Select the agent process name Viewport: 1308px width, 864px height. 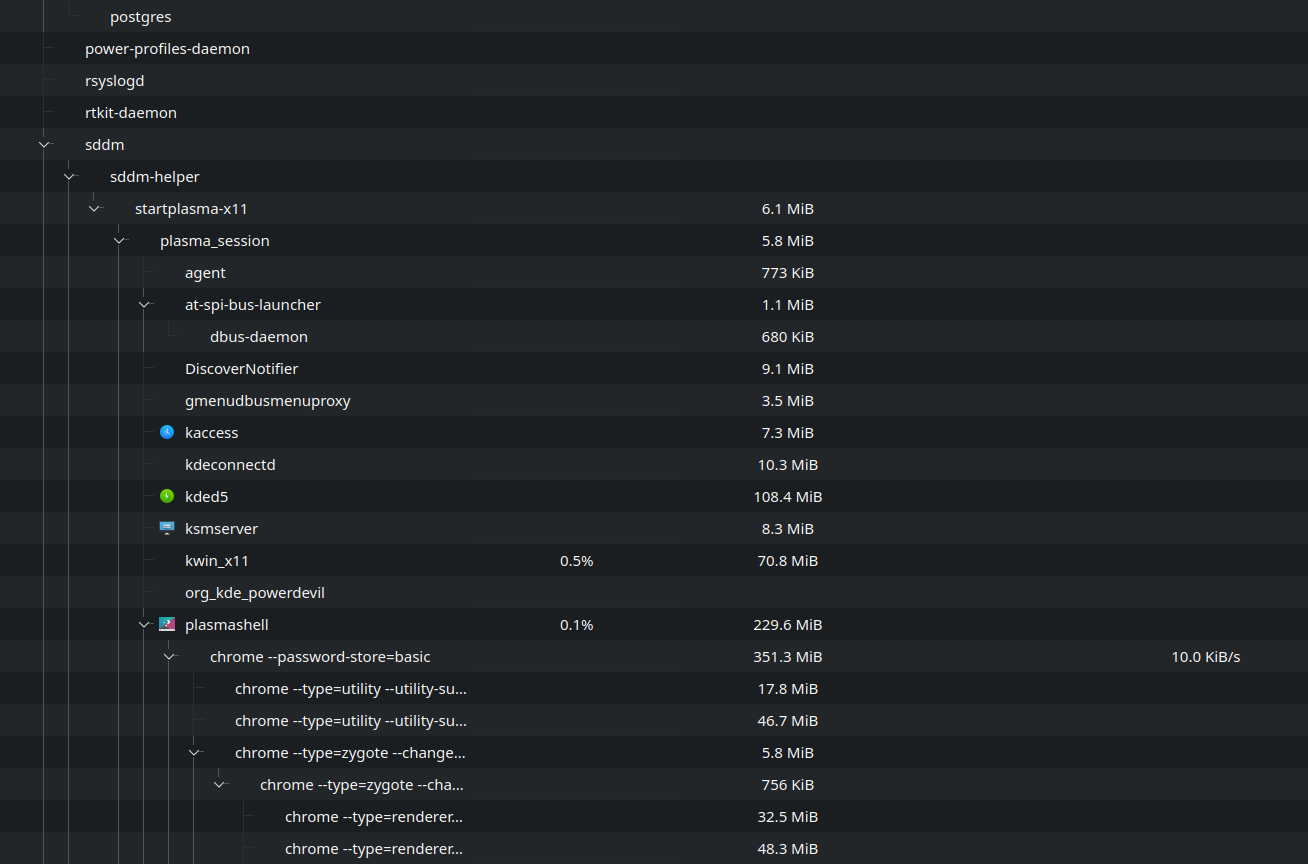tap(205, 272)
